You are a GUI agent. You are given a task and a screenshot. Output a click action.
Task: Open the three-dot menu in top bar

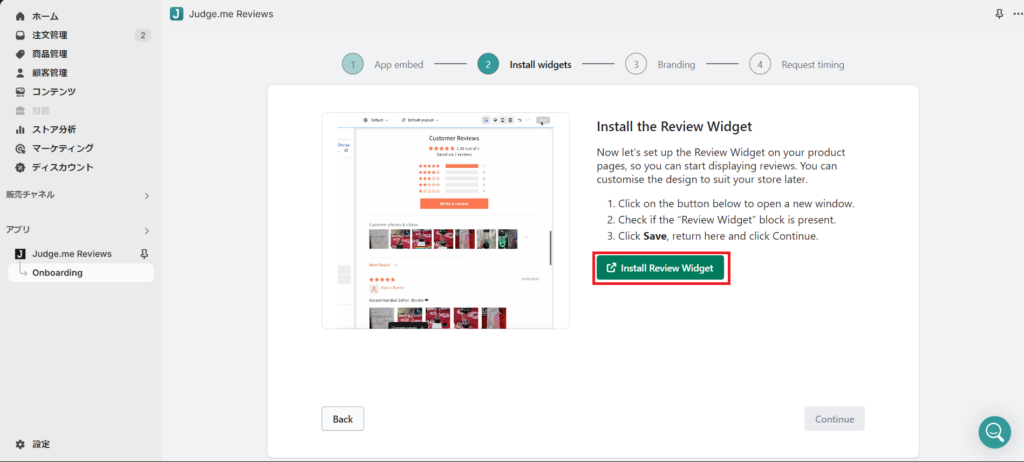[x=1017, y=14]
